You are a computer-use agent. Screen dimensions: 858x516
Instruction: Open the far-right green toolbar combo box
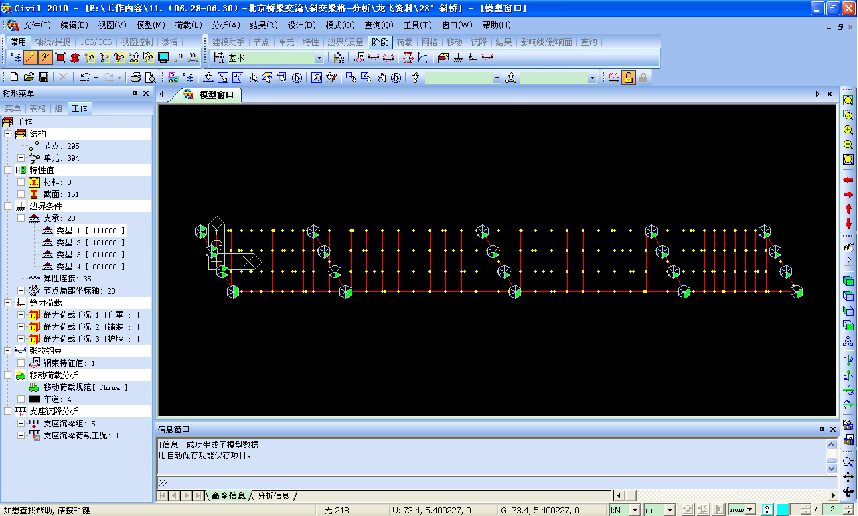[x=592, y=78]
